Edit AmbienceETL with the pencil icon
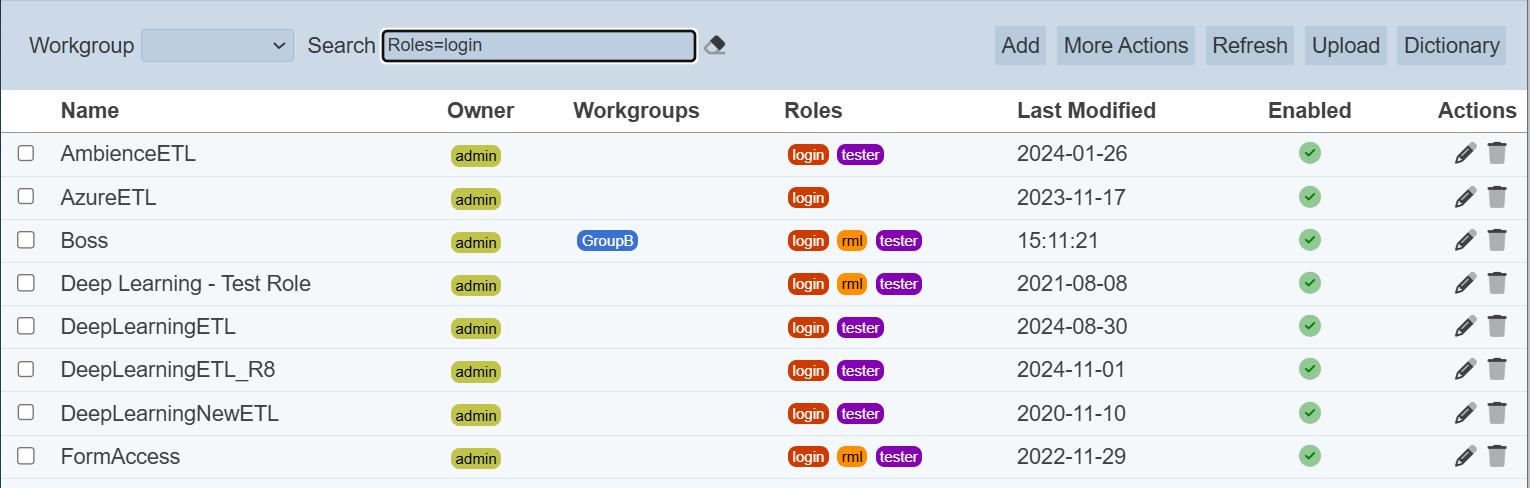 pos(1465,154)
